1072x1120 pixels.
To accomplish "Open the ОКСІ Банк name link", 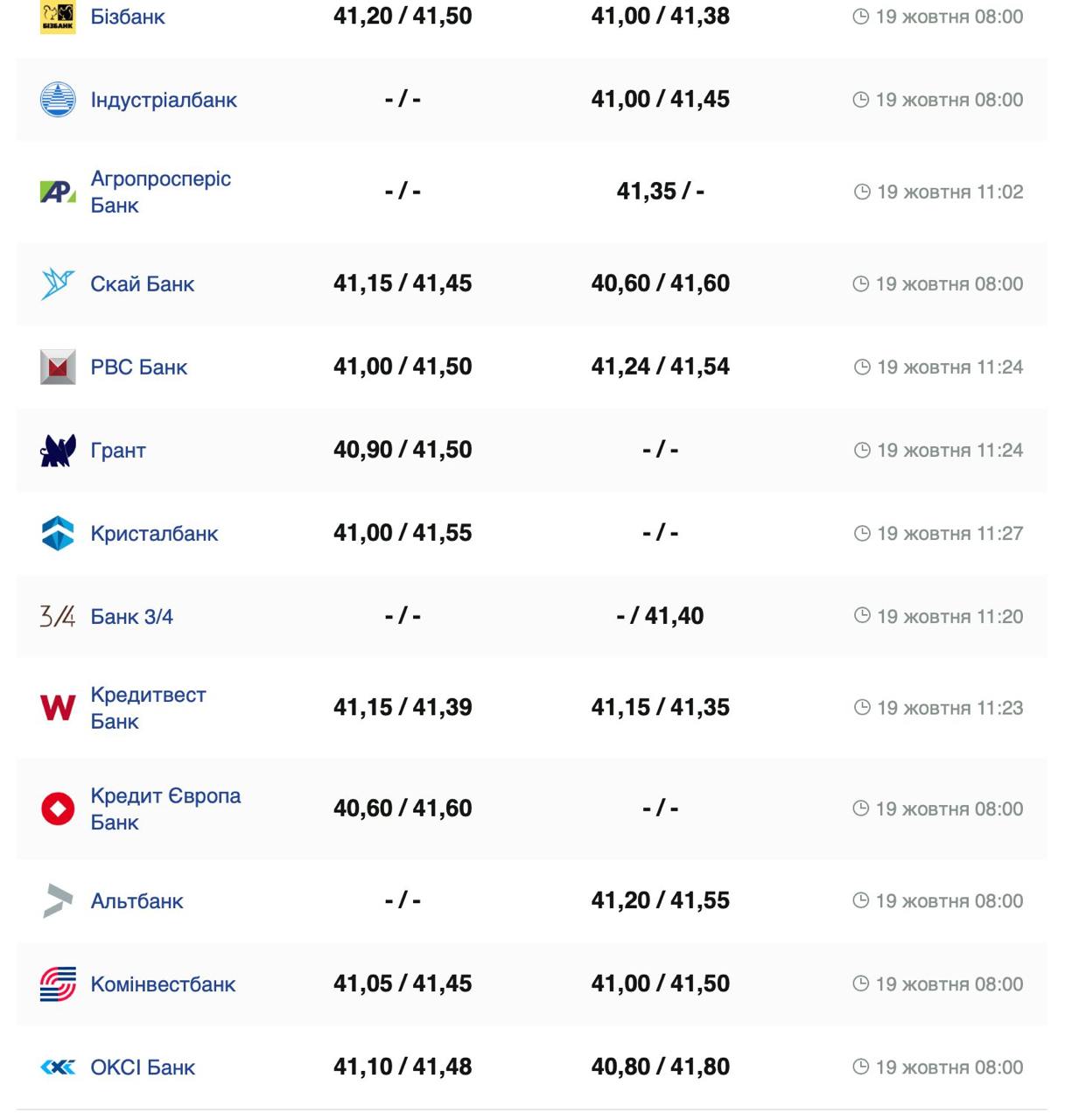I will [x=144, y=1067].
